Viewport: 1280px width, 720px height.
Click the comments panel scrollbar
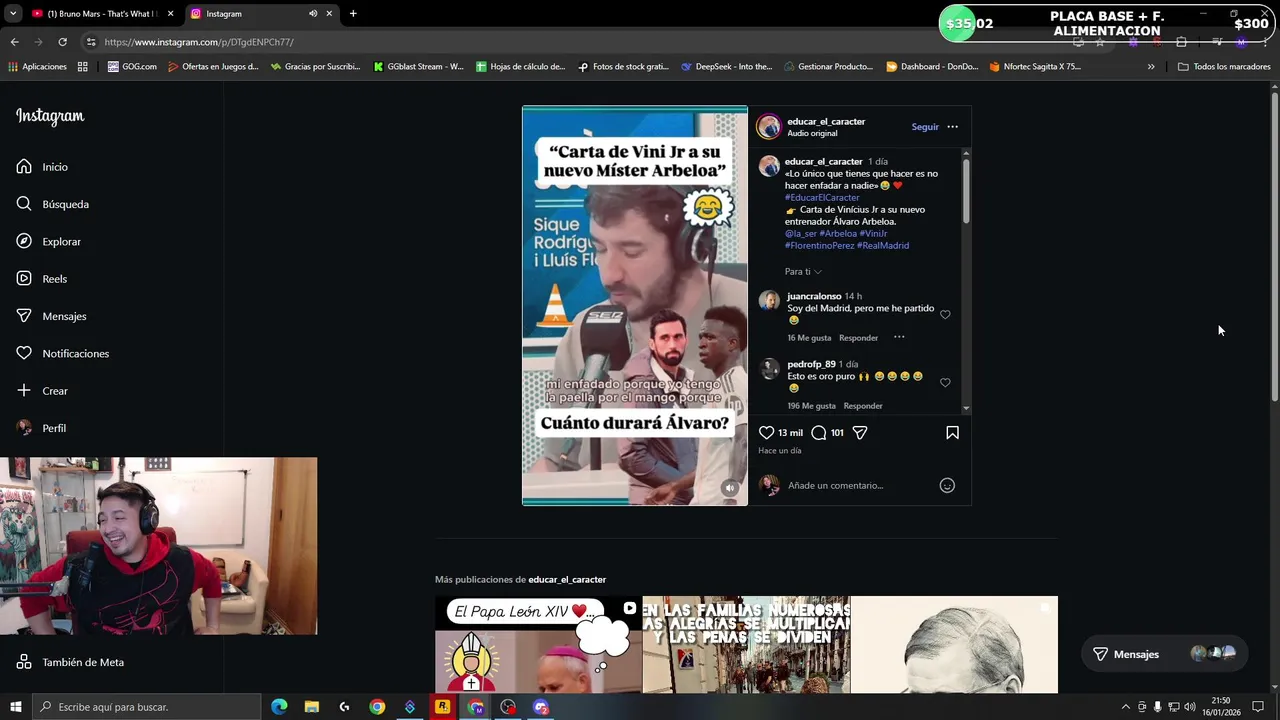(x=966, y=190)
